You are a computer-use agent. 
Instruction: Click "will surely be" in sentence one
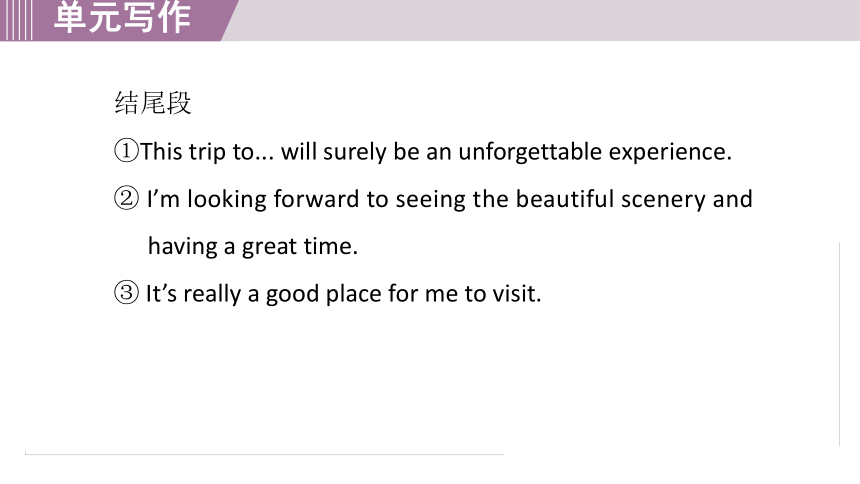point(350,152)
